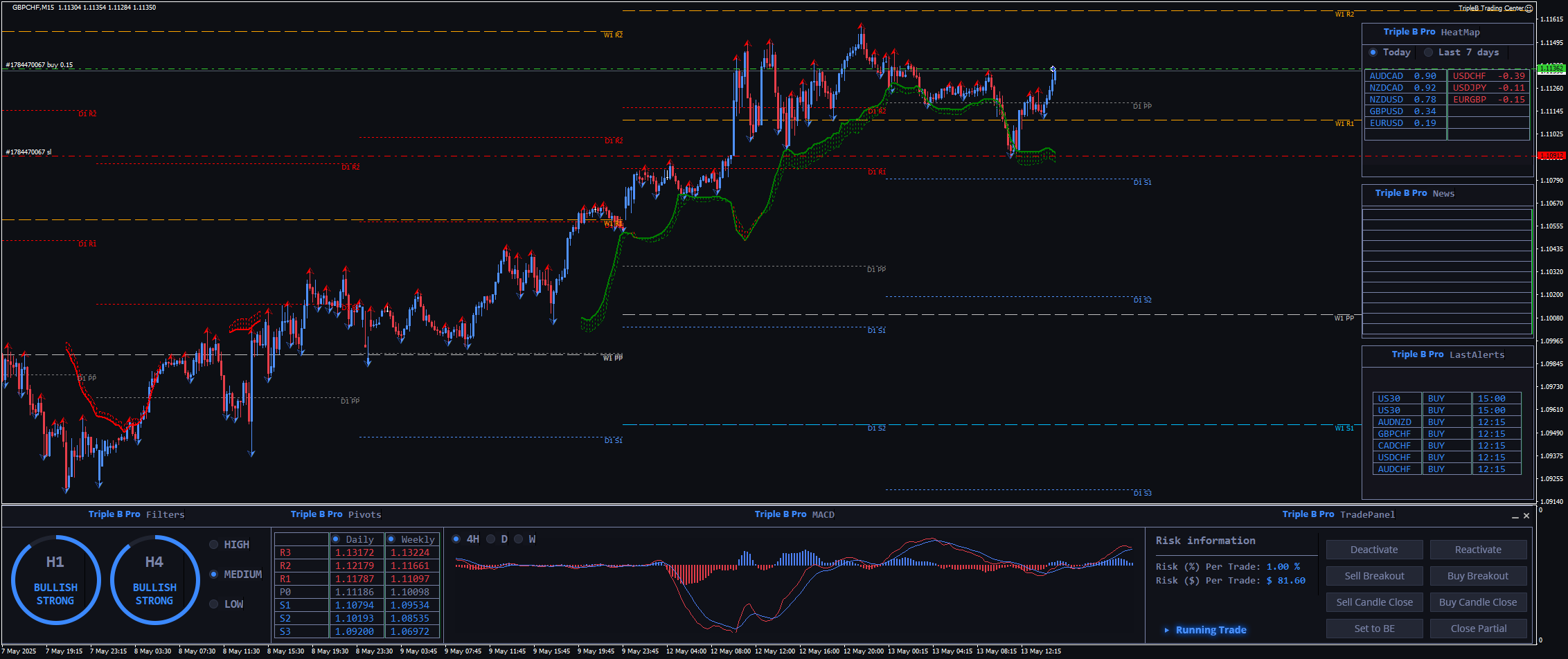
Task: Click the TripleB Trading Center smiley icon
Action: pos(1529,9)
